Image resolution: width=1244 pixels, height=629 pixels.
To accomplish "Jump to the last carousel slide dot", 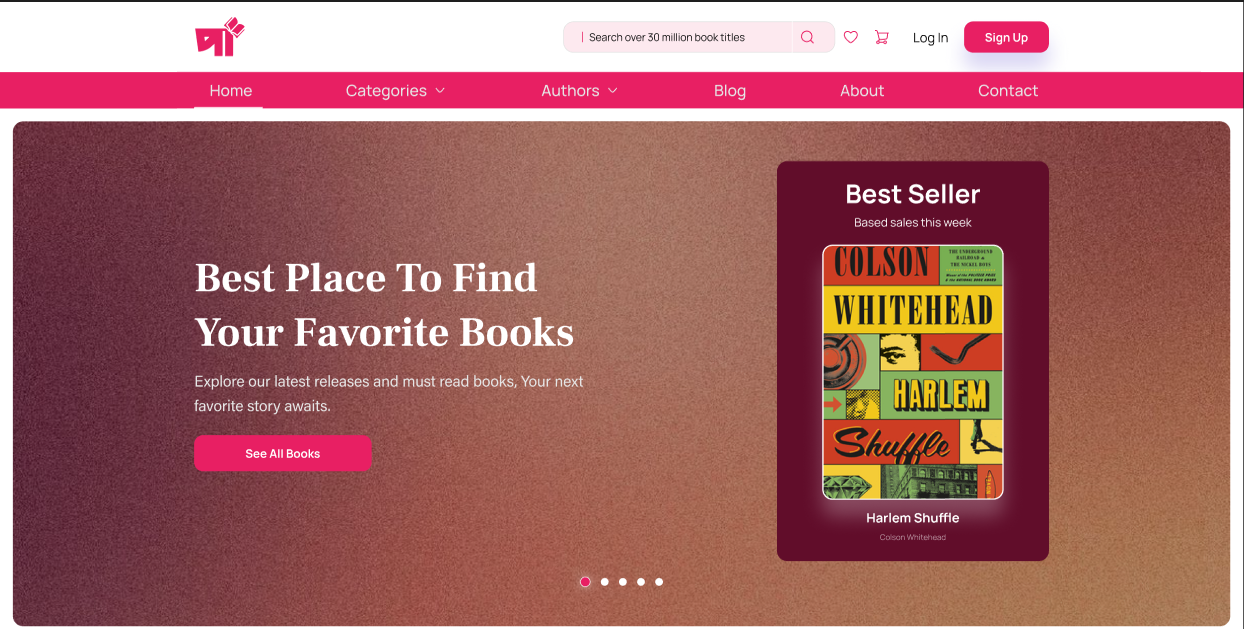I will coord(659,582).
